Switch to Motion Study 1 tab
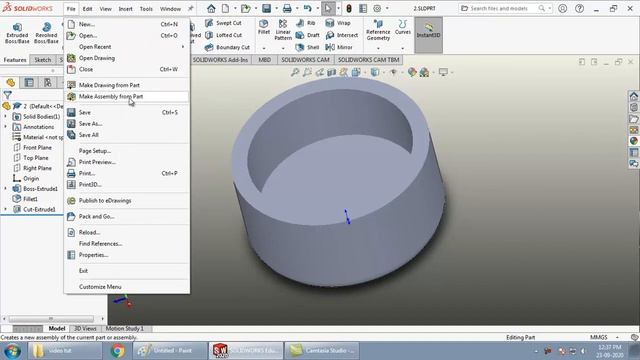640x360 pixels. point(125,329)
